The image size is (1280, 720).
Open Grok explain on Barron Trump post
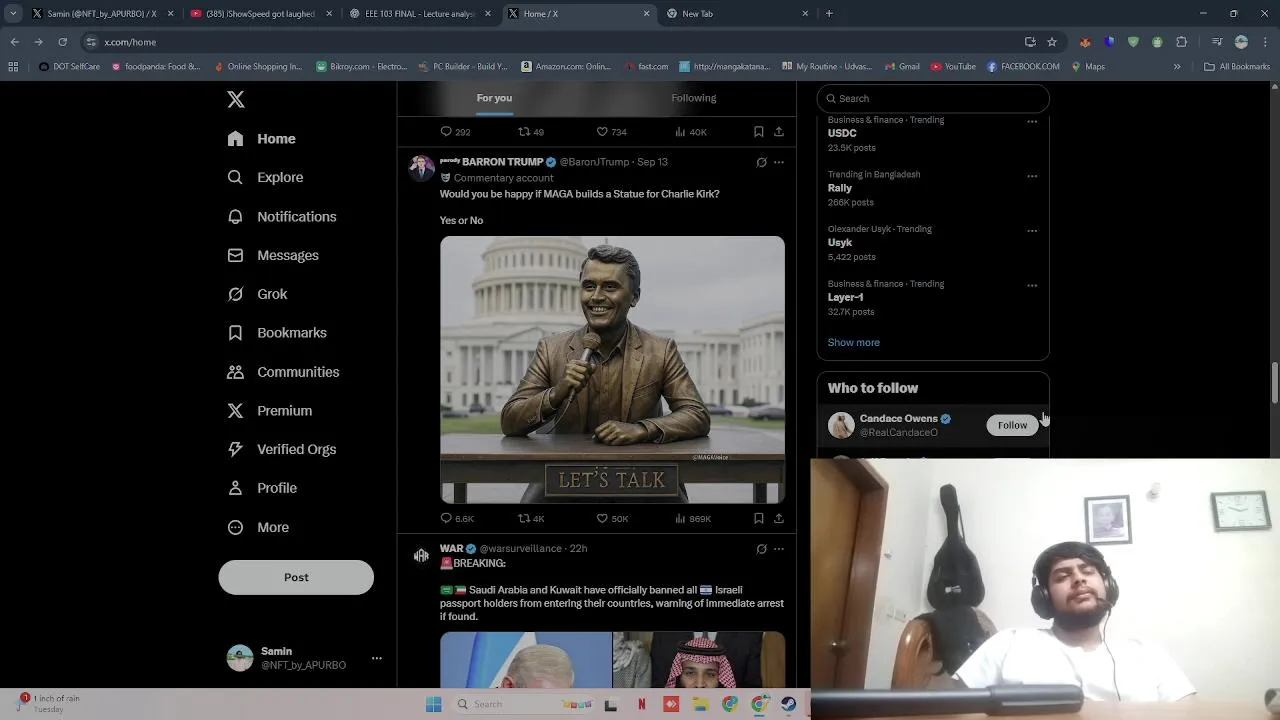click(762, 162)
